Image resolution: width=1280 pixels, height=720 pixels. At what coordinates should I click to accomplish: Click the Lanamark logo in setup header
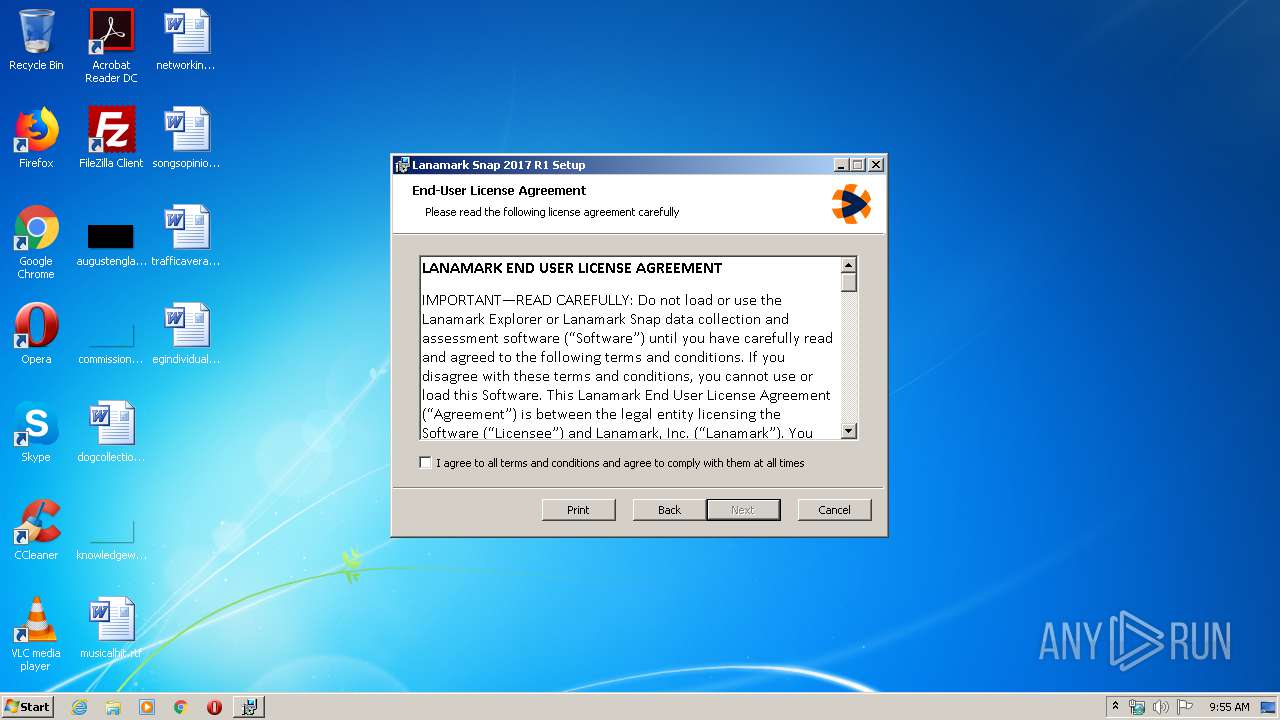pyautogui.click(x=851, y=203)
